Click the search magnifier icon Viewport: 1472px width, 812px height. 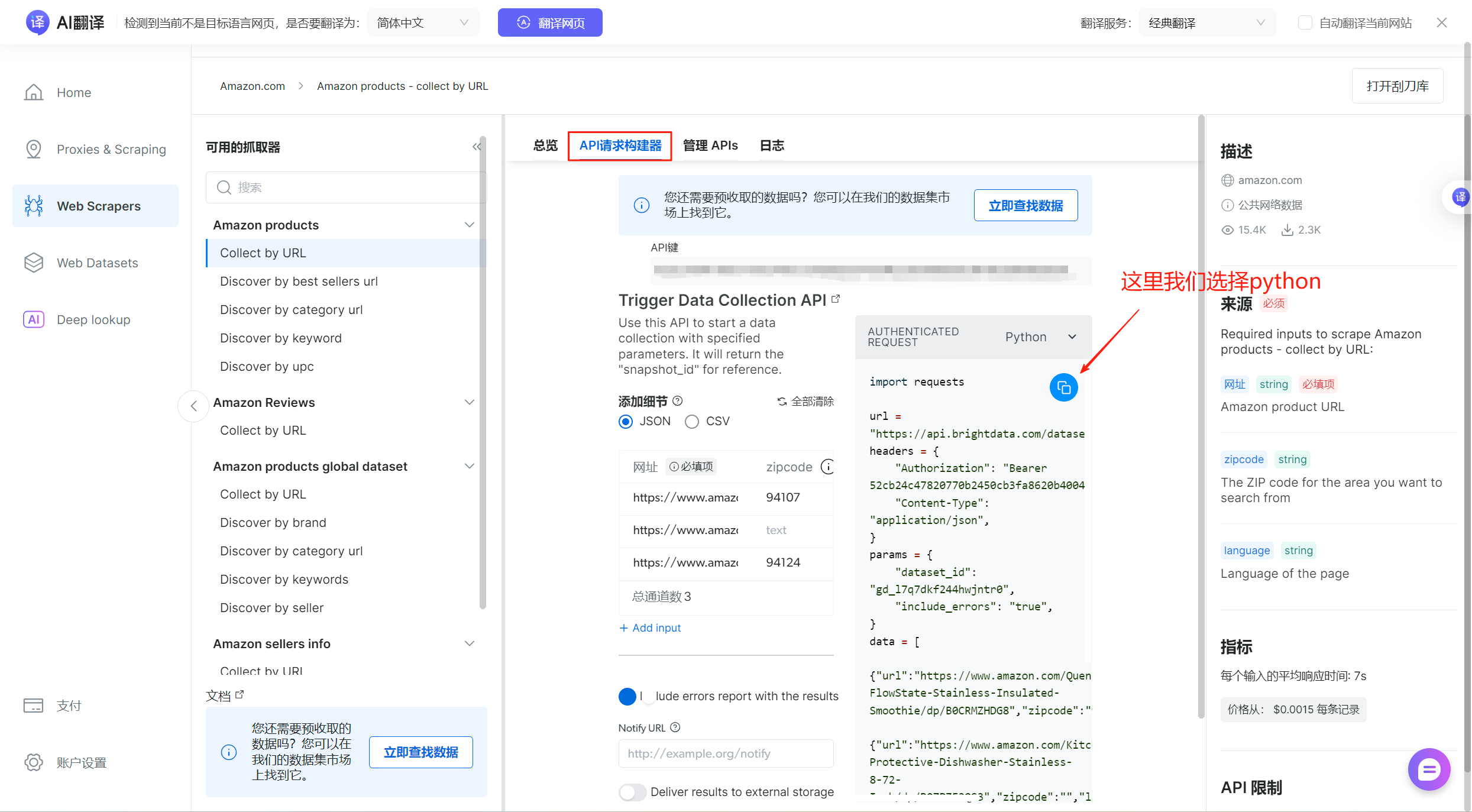point(224,187)
